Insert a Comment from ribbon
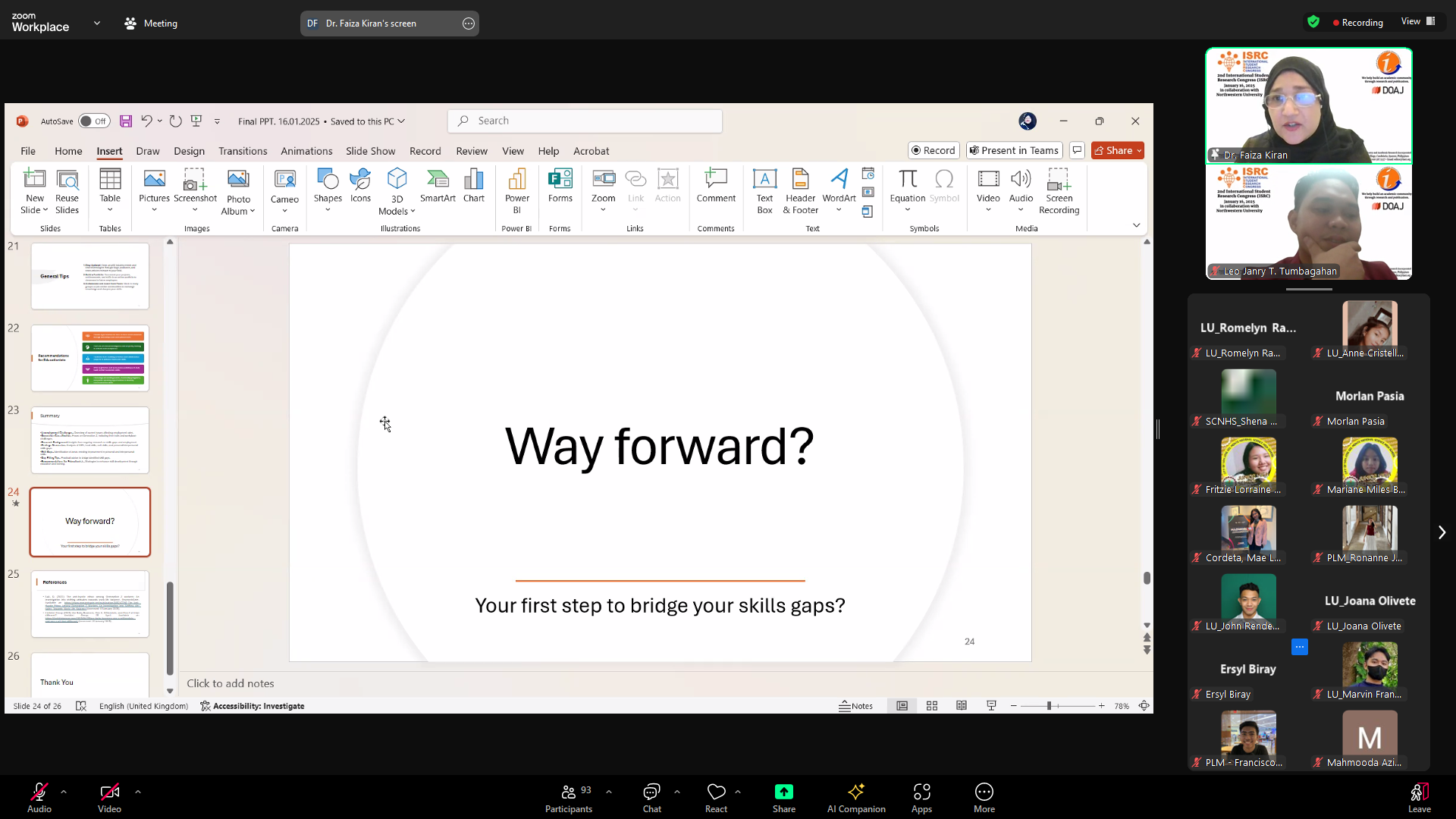1456x819 pixels. [x=715, y=186]
